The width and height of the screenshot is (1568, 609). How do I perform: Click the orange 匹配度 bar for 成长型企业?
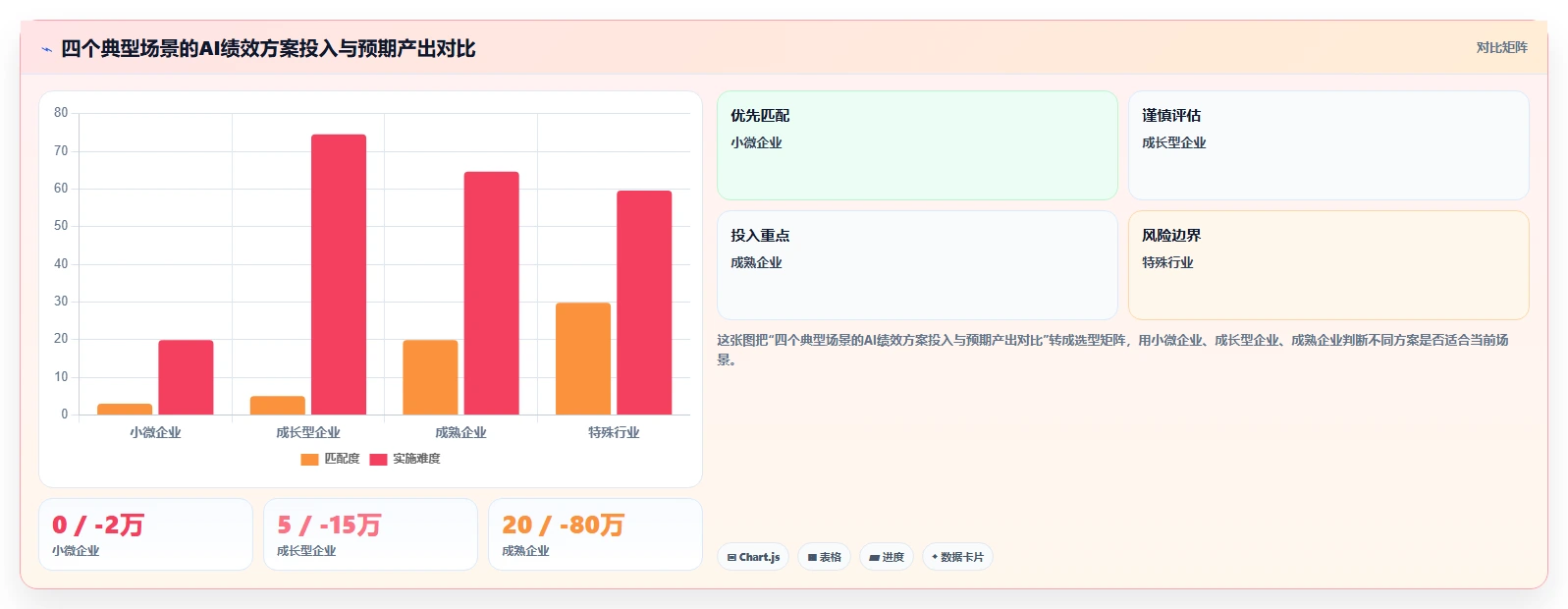click(x=278, y=406)
